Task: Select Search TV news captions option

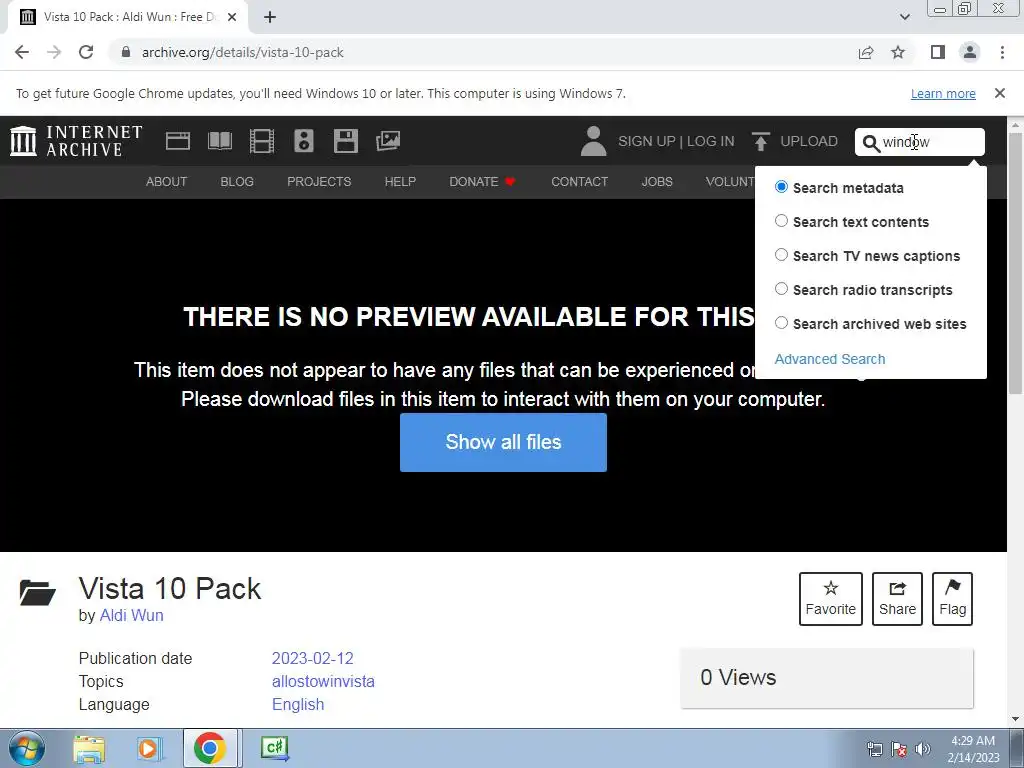Action: pyautogui.click(x=781, y=255)
